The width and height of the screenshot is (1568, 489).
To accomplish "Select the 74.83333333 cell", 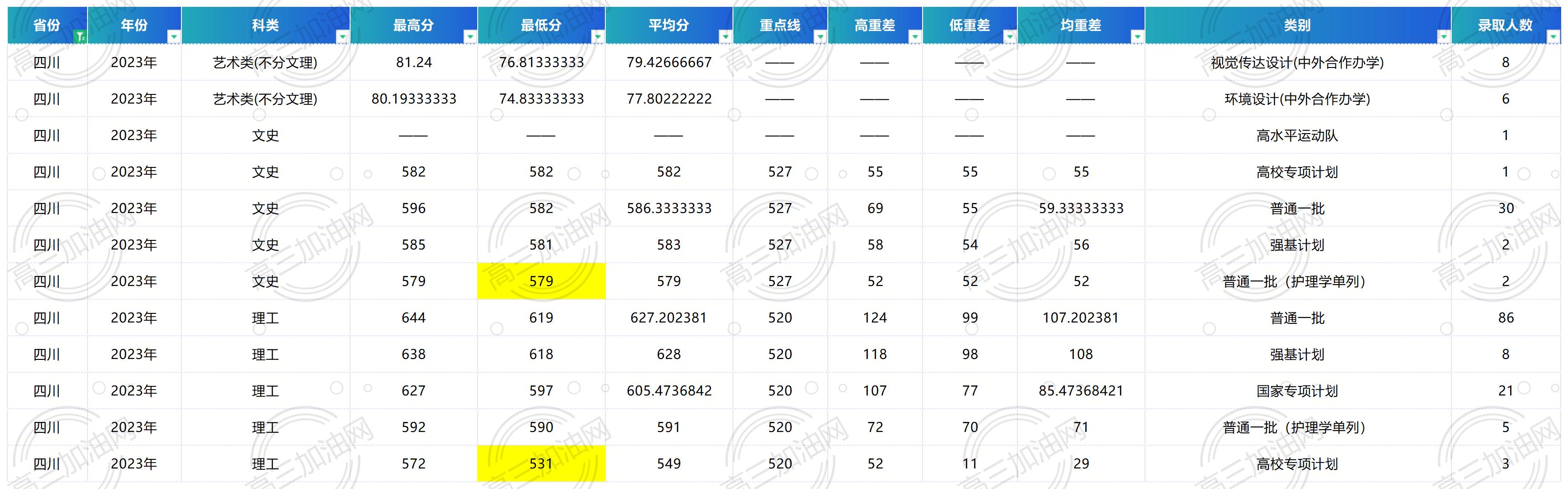I will [x=541, y=99].
